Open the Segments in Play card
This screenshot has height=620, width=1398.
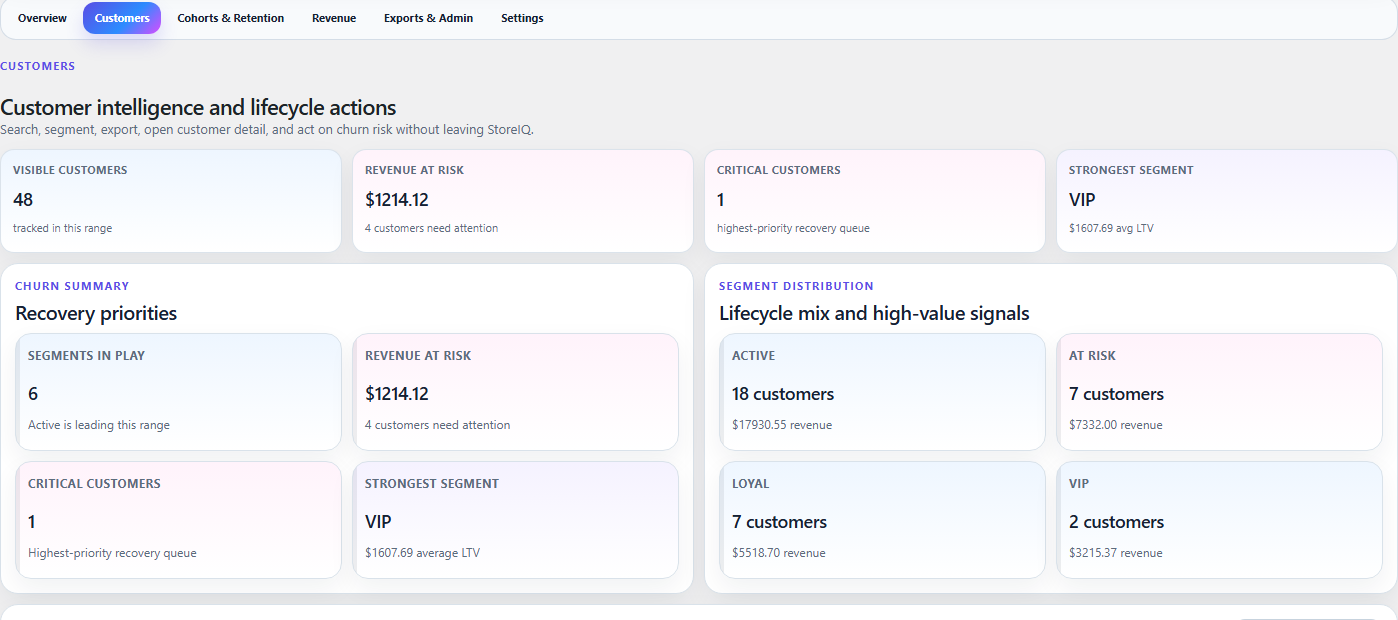coord(178,392)
